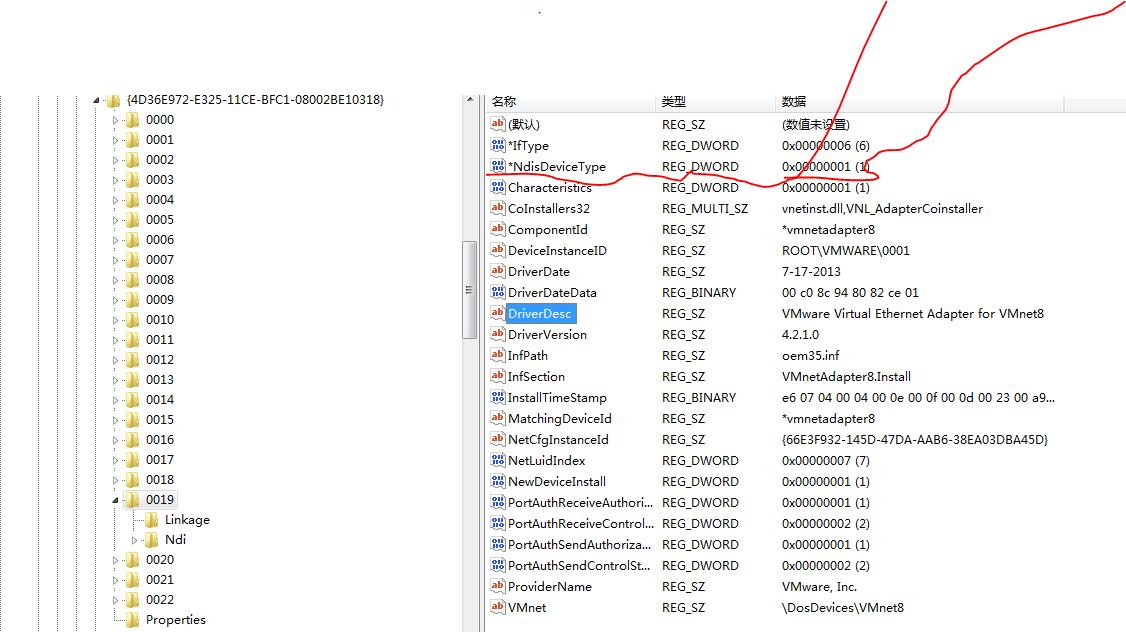1126x632 pixels.
Task: Click the icon beside NewDeviceInstall
Action: pyautogui.click(x=498, y=481)
